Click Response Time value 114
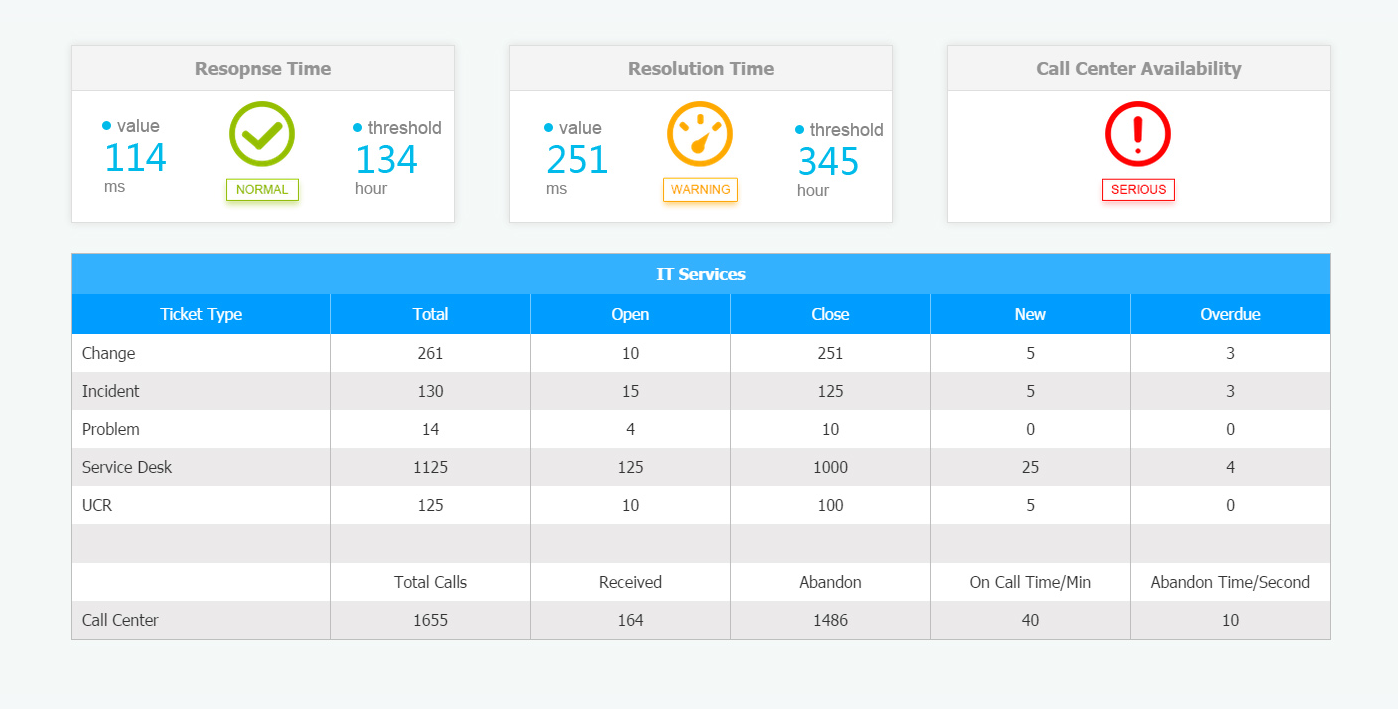The image size is (1398, 709). pos(135,158)
